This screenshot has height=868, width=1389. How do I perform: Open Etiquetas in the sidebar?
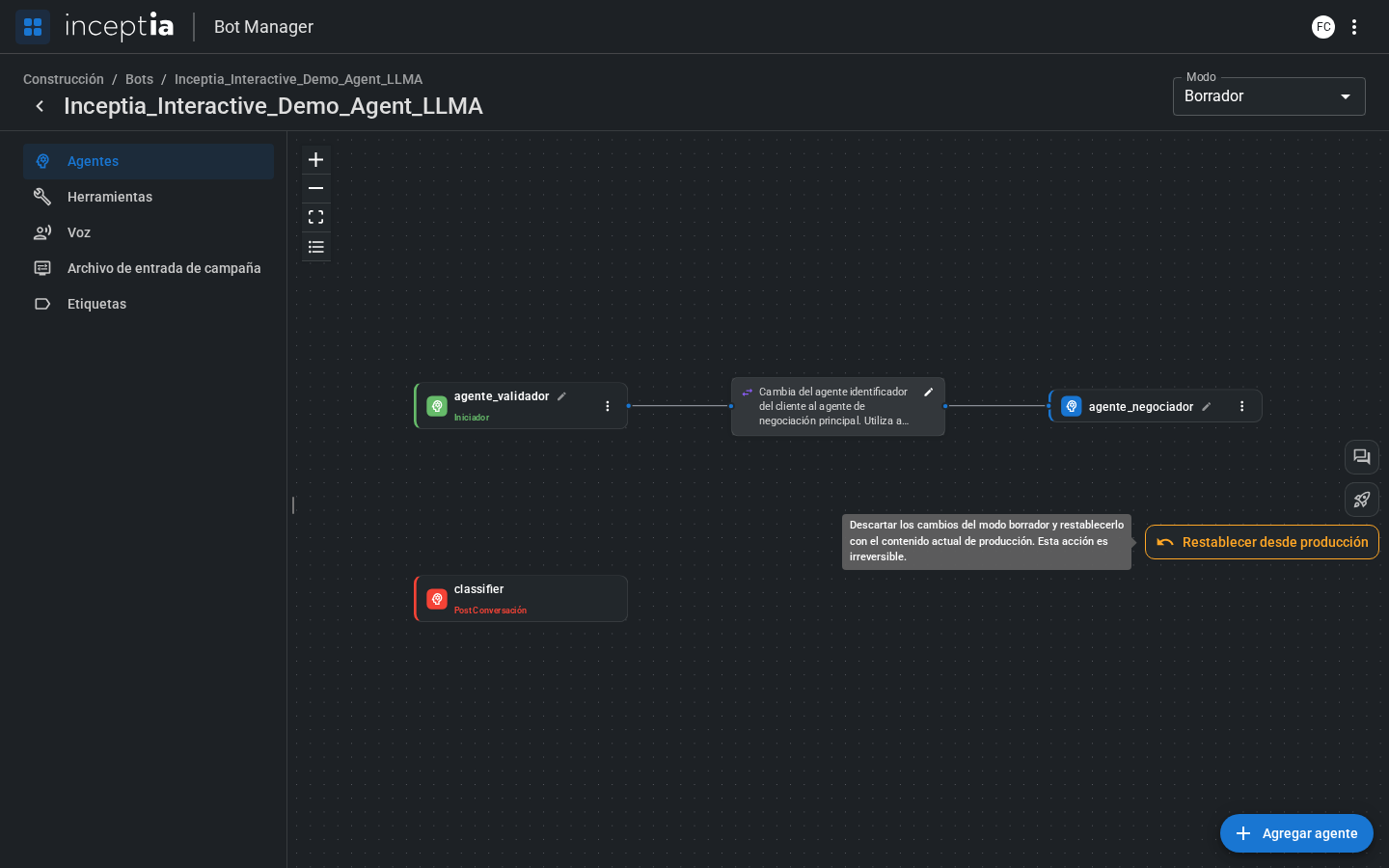pos(149,304)
